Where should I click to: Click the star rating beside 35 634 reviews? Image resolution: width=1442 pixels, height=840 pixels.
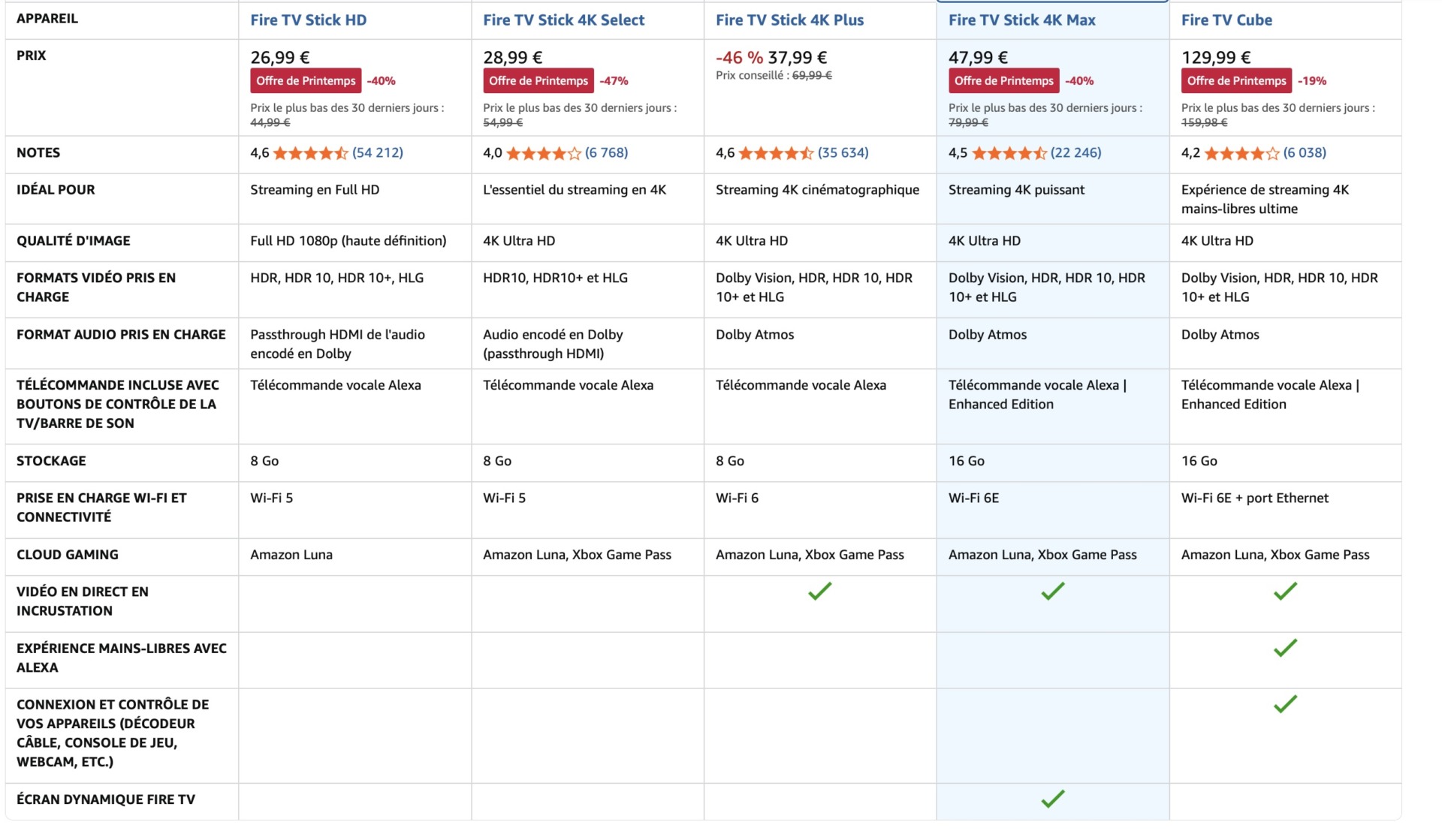point(777,153)
